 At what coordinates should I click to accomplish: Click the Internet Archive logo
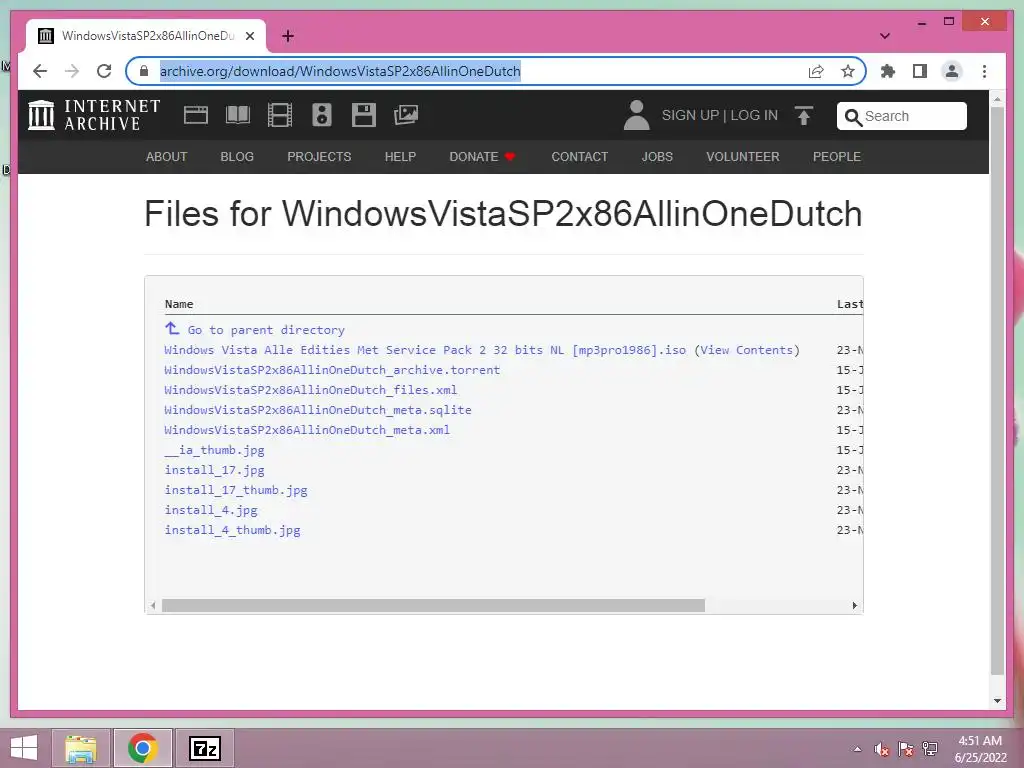pos(94,115)
